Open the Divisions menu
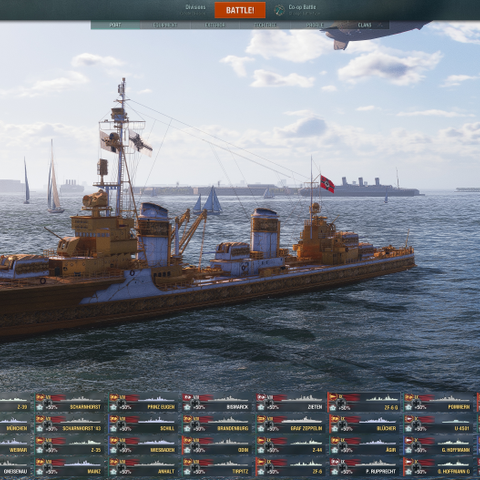The width and height of the screenshot is (480, 480). [195, 7]
